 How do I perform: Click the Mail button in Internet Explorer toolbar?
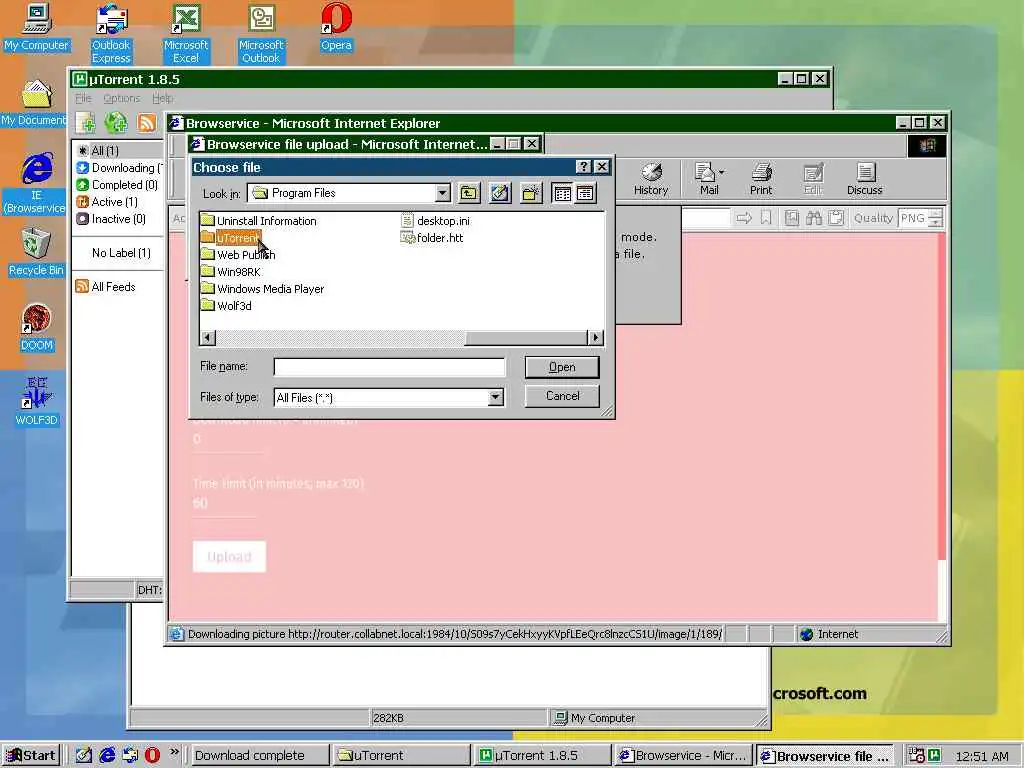pos(707,178)
